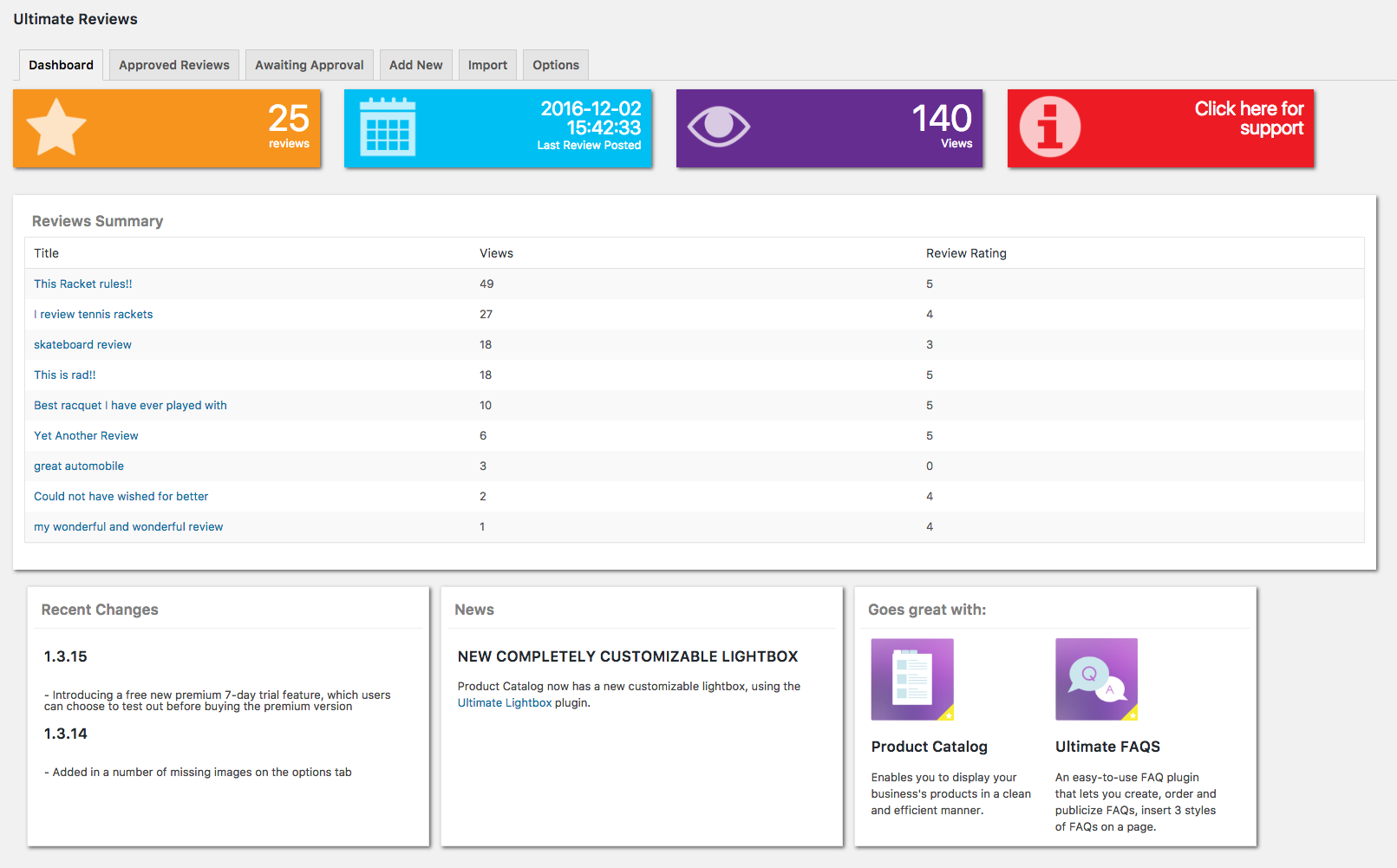Image resolution: width=1397 pixels, height=868 pixels.
Task: Click 'Click here for support' text
Action: click(1249, 119)
